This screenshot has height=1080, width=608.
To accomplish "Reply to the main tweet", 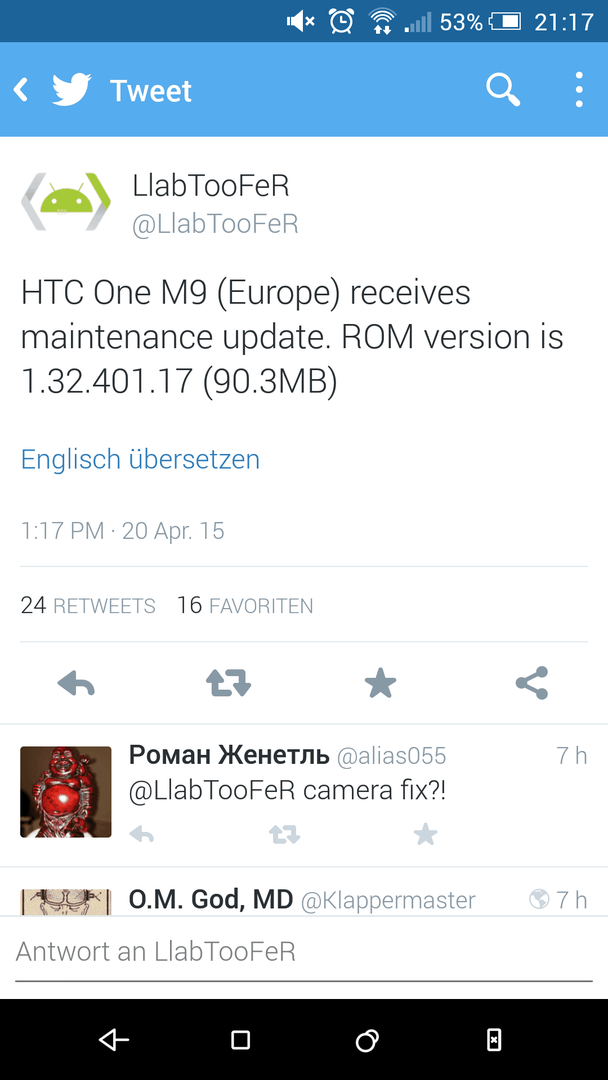I will [76, 684].
